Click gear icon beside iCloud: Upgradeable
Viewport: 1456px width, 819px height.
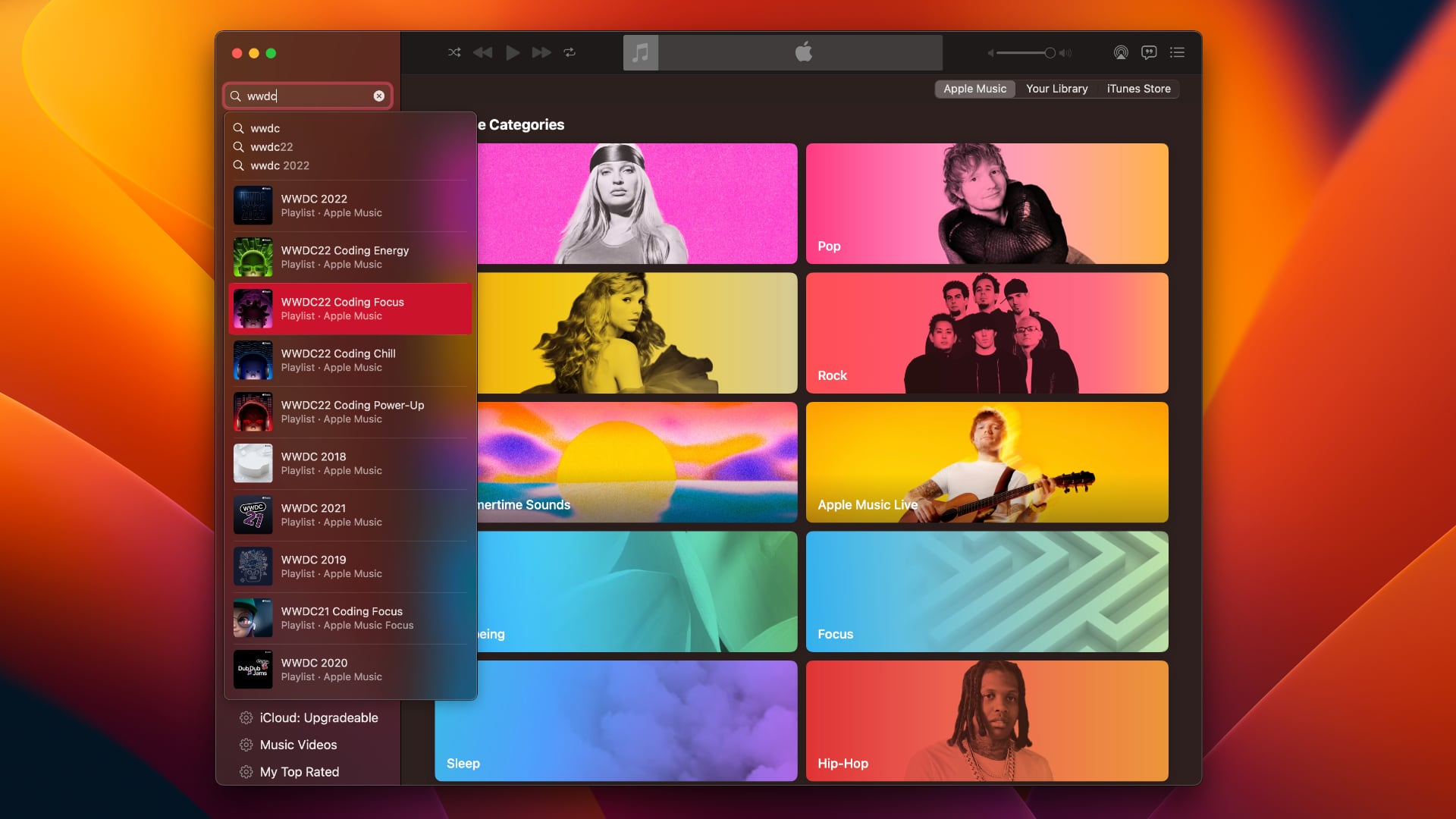(246, 717)
